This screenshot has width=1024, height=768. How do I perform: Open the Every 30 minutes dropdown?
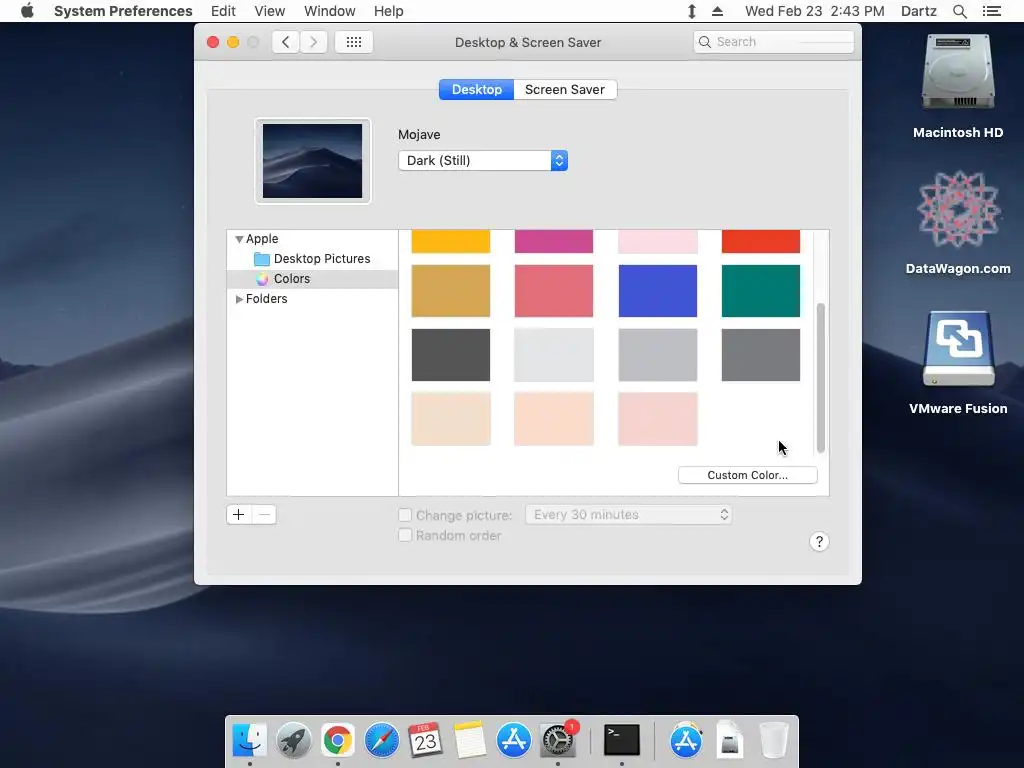pyautogui.click(x=628, y=515)
